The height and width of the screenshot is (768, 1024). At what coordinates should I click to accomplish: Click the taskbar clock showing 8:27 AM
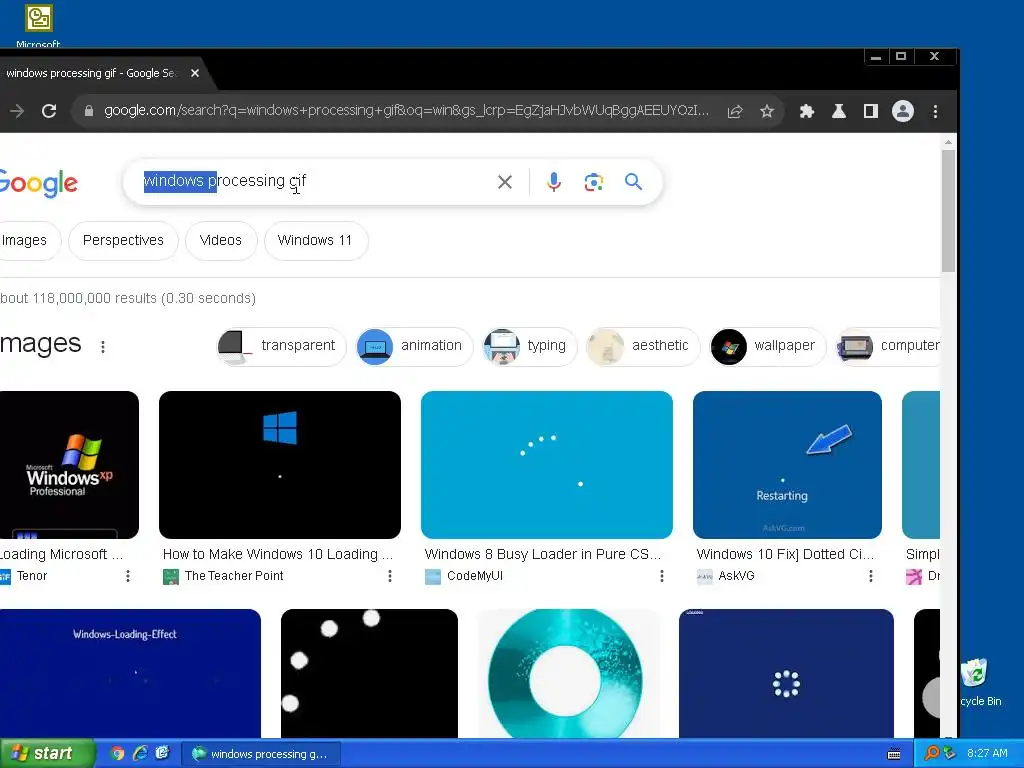click(x=987, y=754)
